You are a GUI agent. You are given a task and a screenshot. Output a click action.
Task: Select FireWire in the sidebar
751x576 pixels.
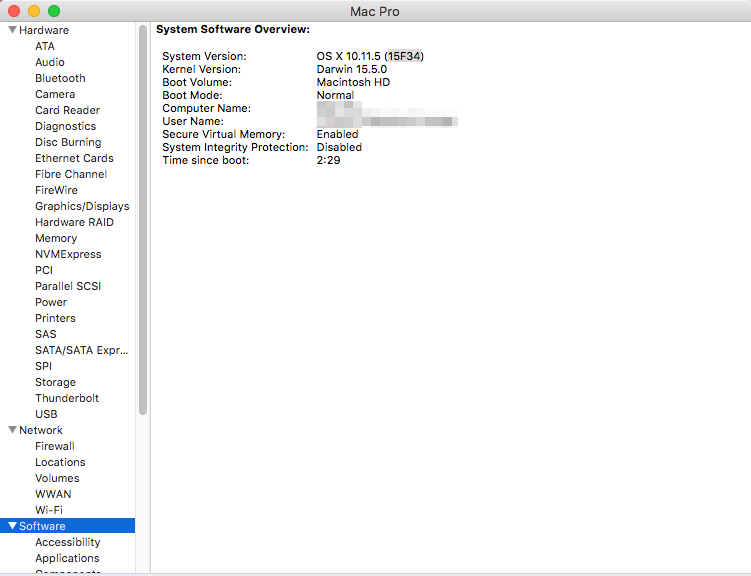[57, 190]
